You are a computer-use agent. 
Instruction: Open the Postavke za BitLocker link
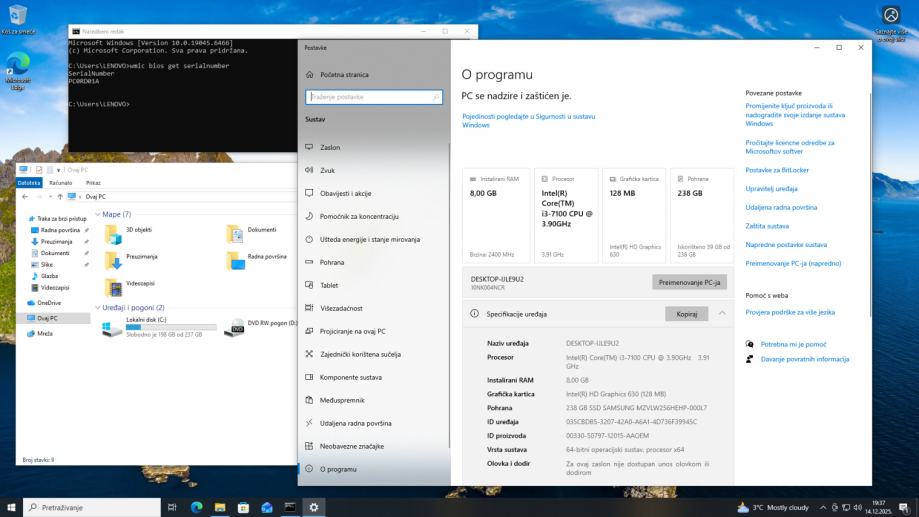776,170
